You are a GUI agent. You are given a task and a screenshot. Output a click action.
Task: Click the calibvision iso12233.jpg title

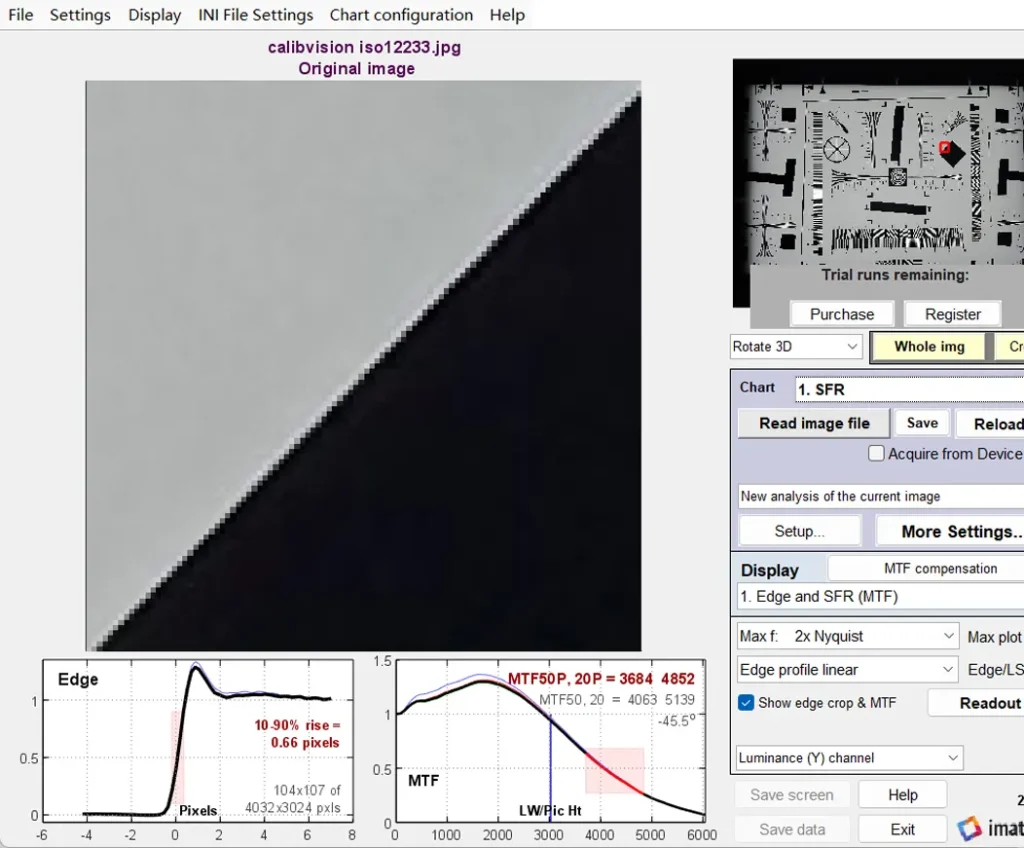point(364,47)
